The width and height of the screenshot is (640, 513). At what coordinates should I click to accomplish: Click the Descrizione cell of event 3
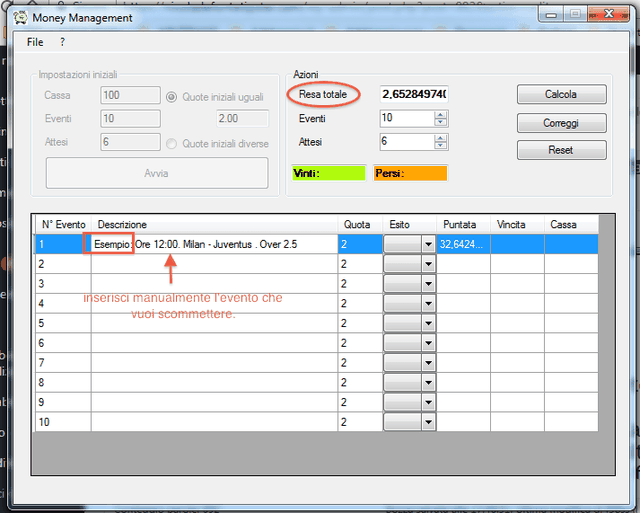tap(215, 284)
